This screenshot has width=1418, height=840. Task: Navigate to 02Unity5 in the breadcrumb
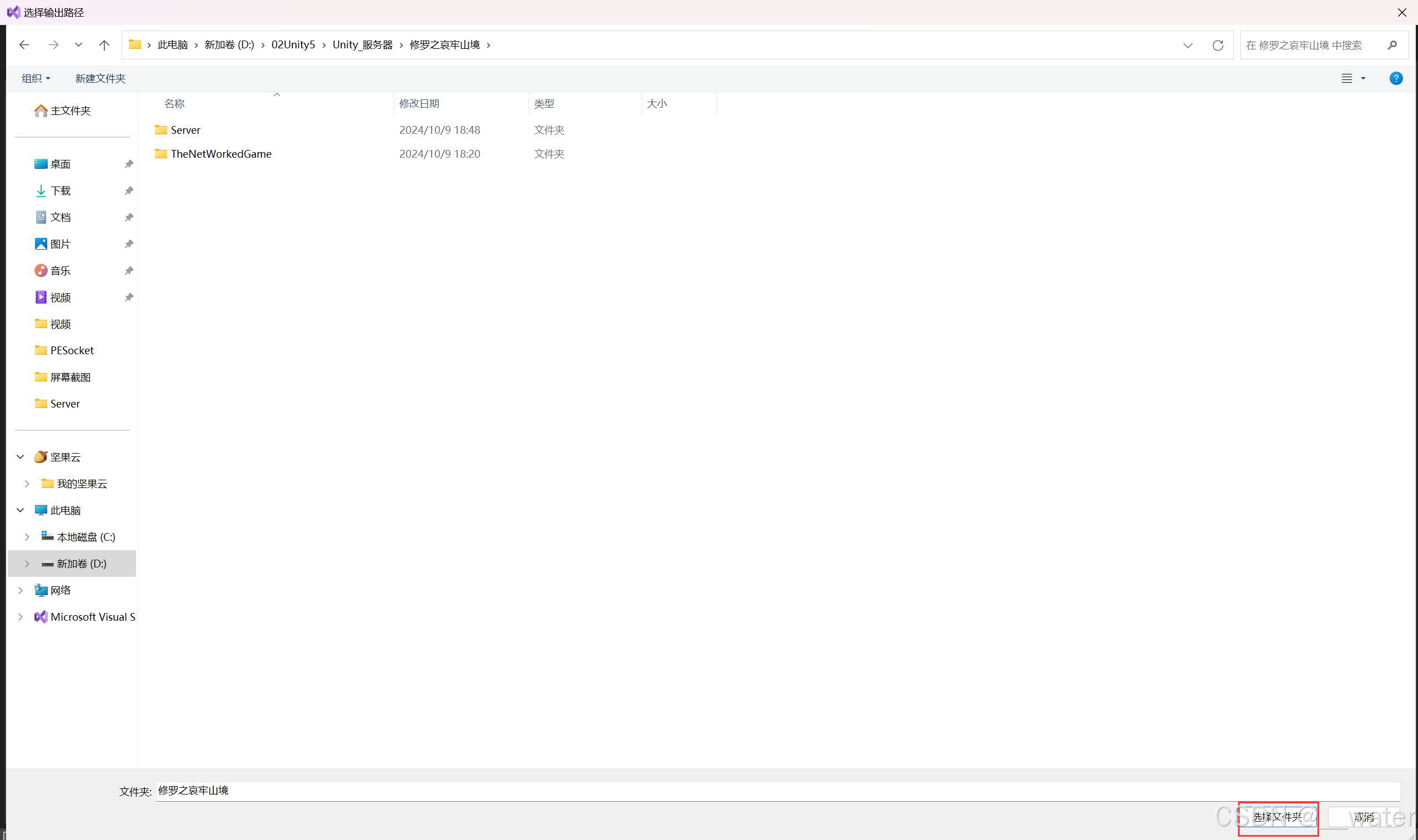(x=293, y=45)
